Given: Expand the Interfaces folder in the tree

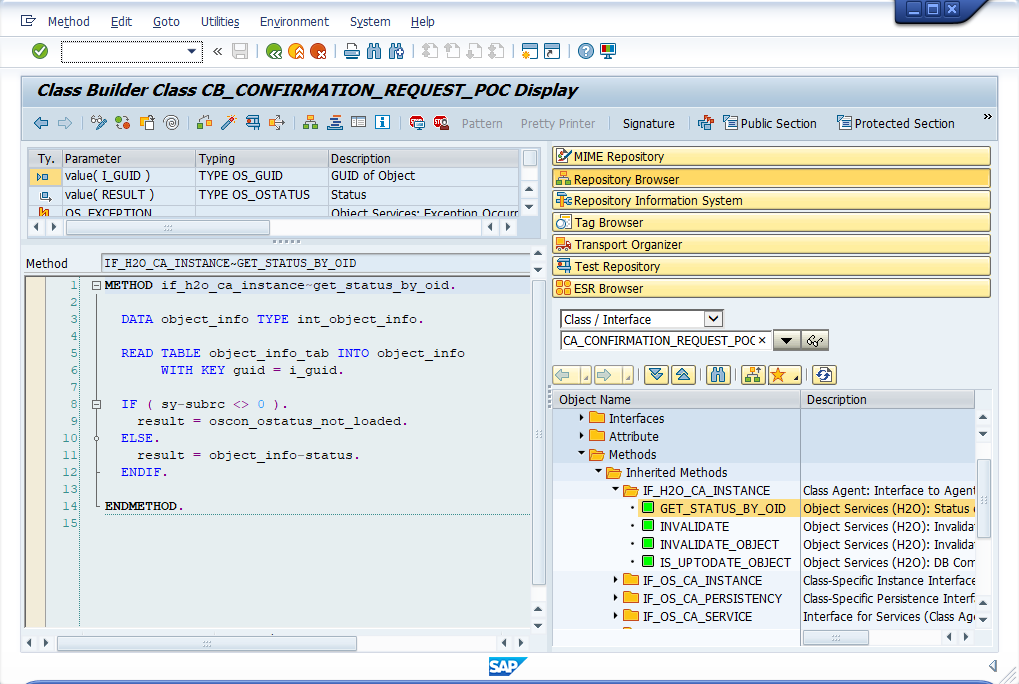Looking at the screenshot, I should 581,418.
